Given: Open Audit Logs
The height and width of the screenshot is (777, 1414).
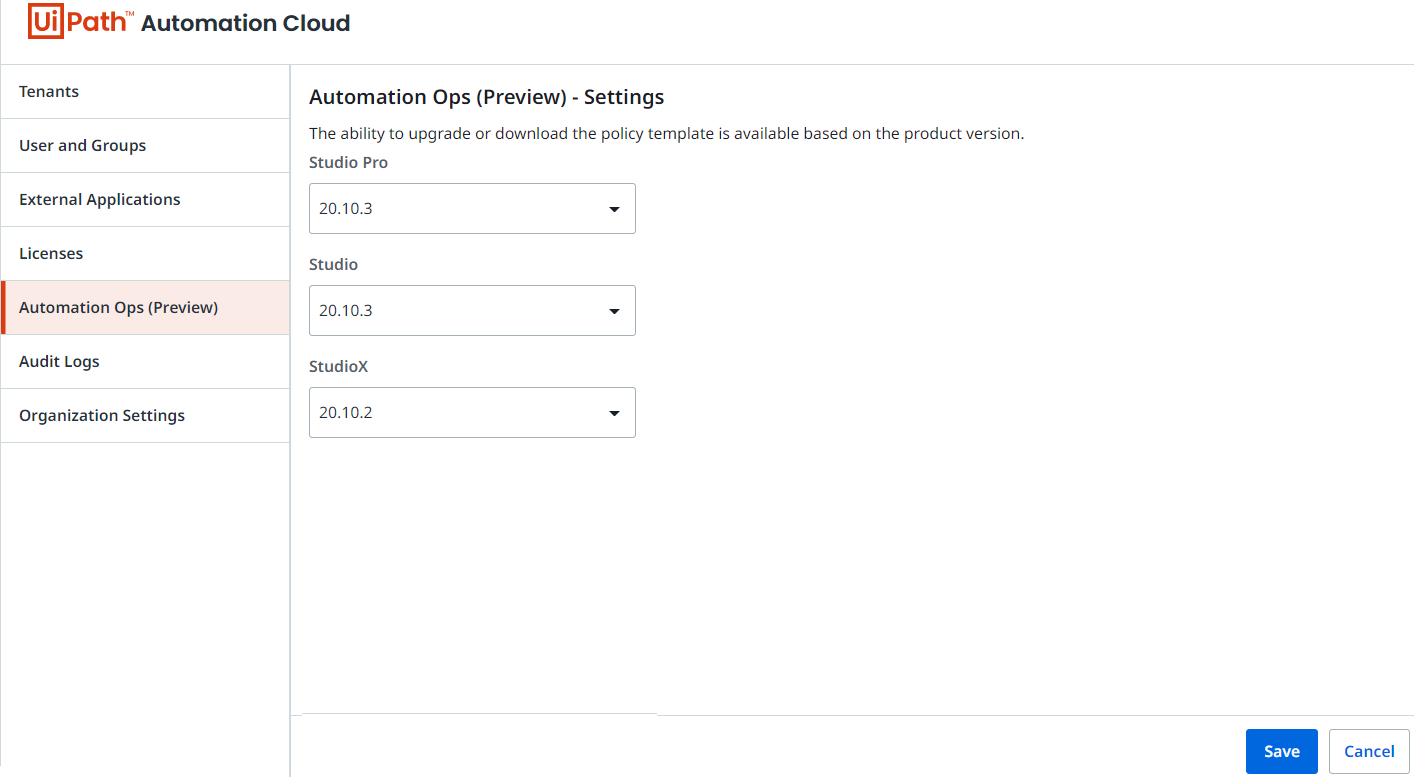Looking at the screenshot, I should [145, 362].
